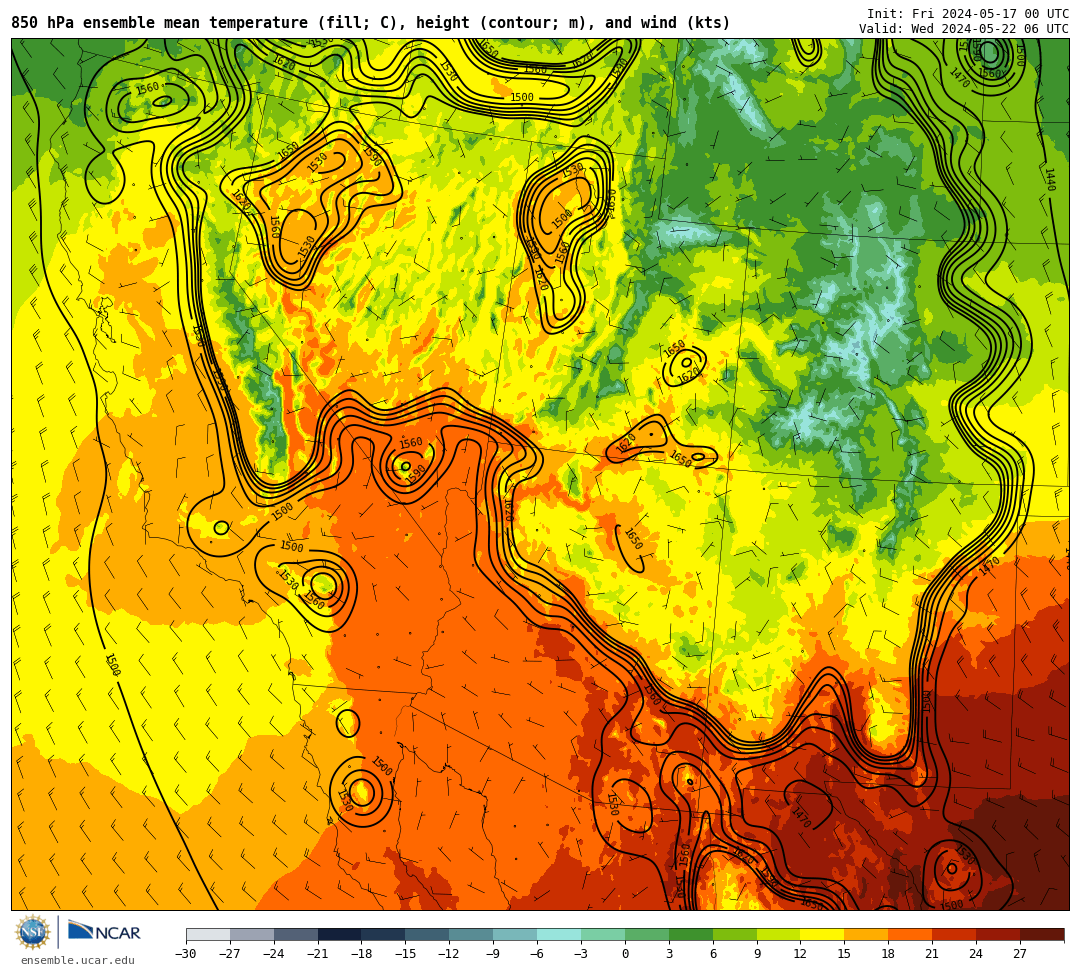The image size is (1080, 973).
Task: Pick the teal −12 to −9 colorbar segment
Action: point(472,934)
